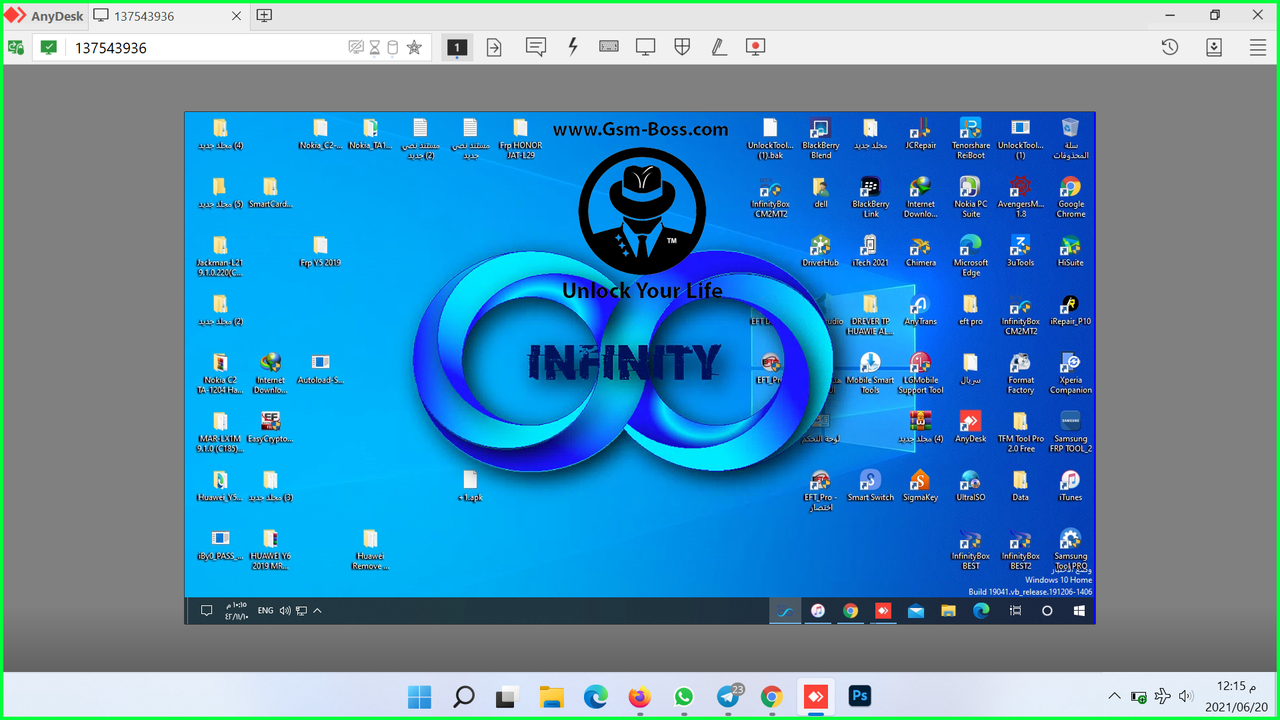The width and height of the screenshot is (1280, 720).
Task: Select remote monitor 1 in AnyDesk
Action: coord(457,47)
